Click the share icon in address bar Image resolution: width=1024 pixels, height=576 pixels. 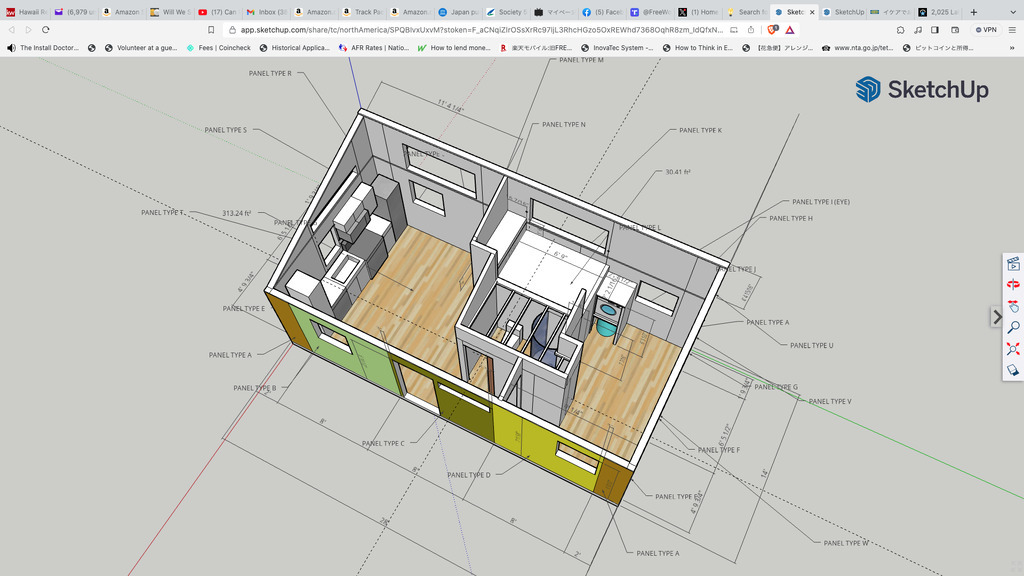751,30
